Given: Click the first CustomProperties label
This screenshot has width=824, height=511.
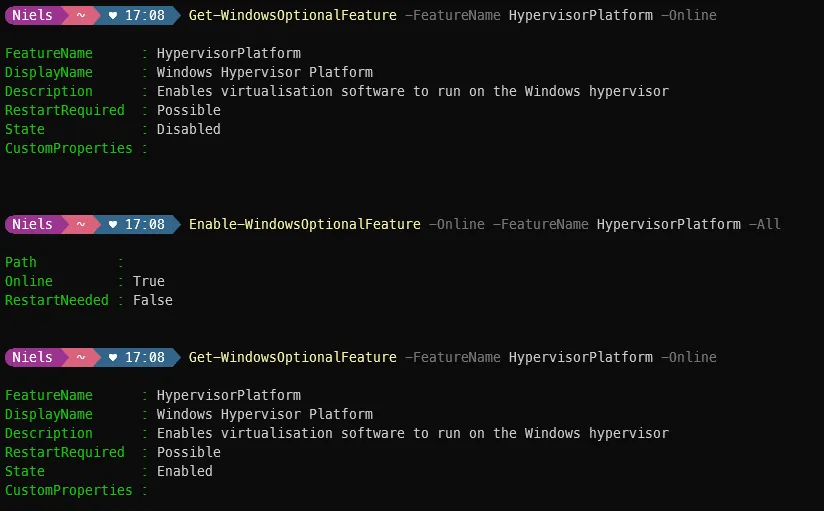Looking at the screenshot, I should (68, 148).
